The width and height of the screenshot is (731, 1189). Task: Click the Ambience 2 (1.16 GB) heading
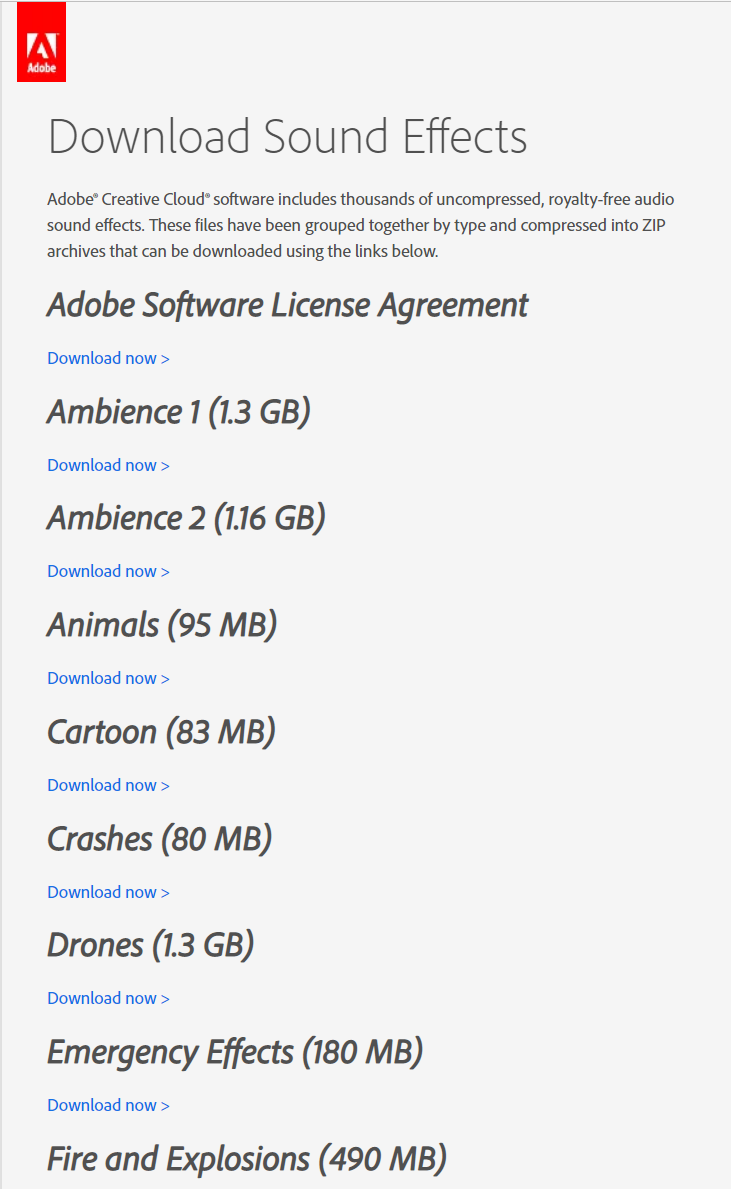click(186, 518)
